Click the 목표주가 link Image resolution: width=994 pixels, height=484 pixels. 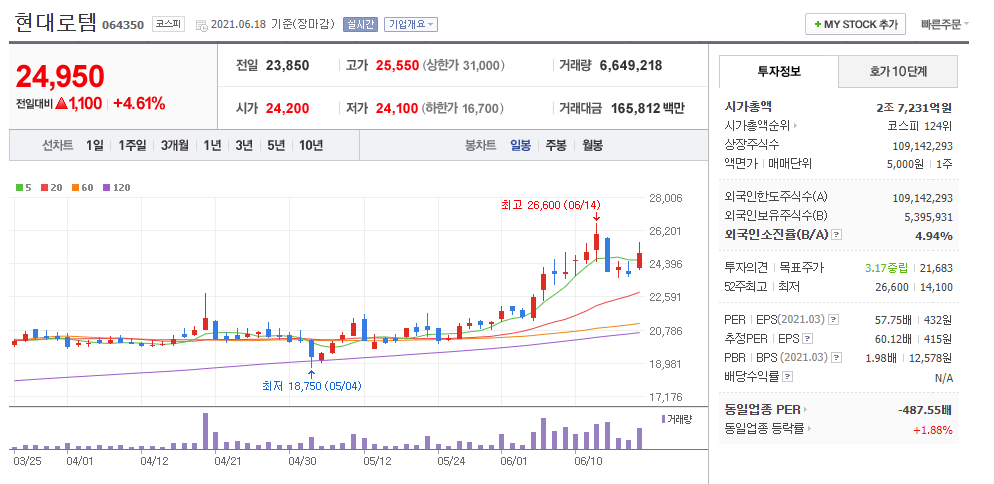pos(801,268)
